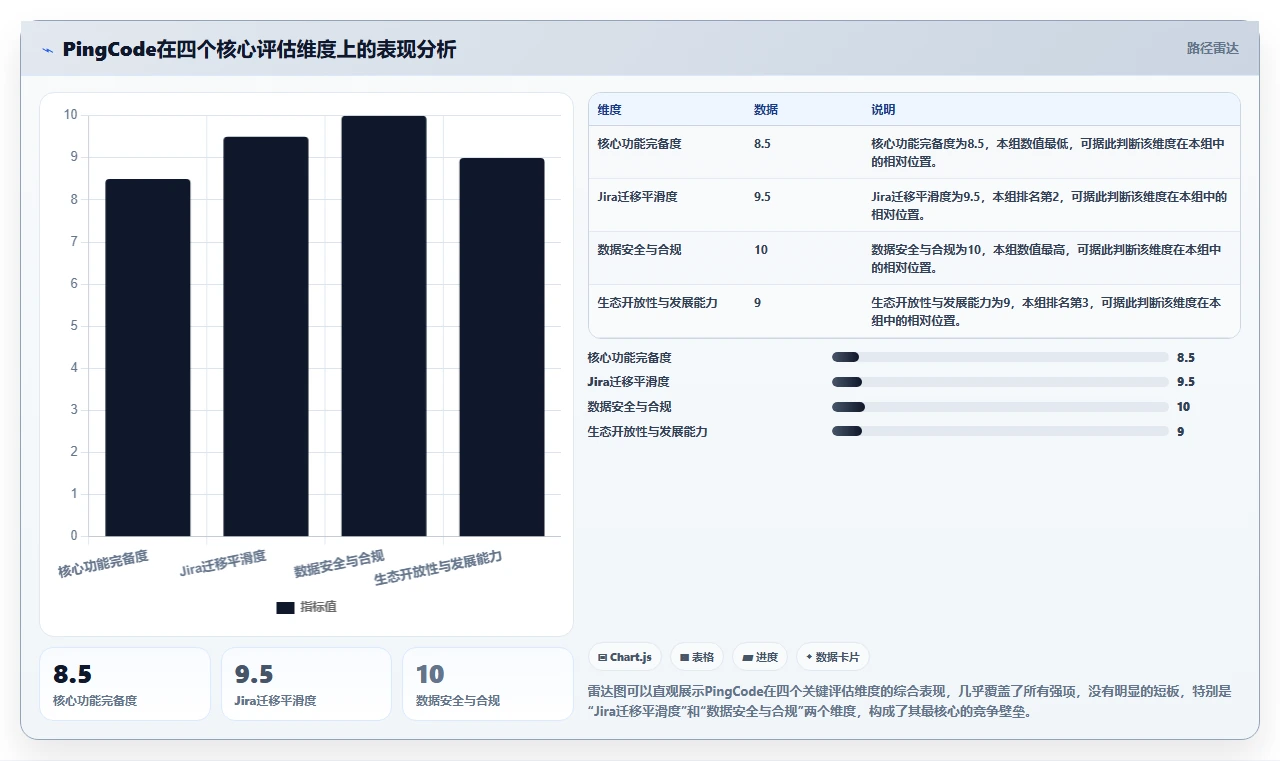
Task: Click the description saying 本组排名第3
Action: point(1048,311)
